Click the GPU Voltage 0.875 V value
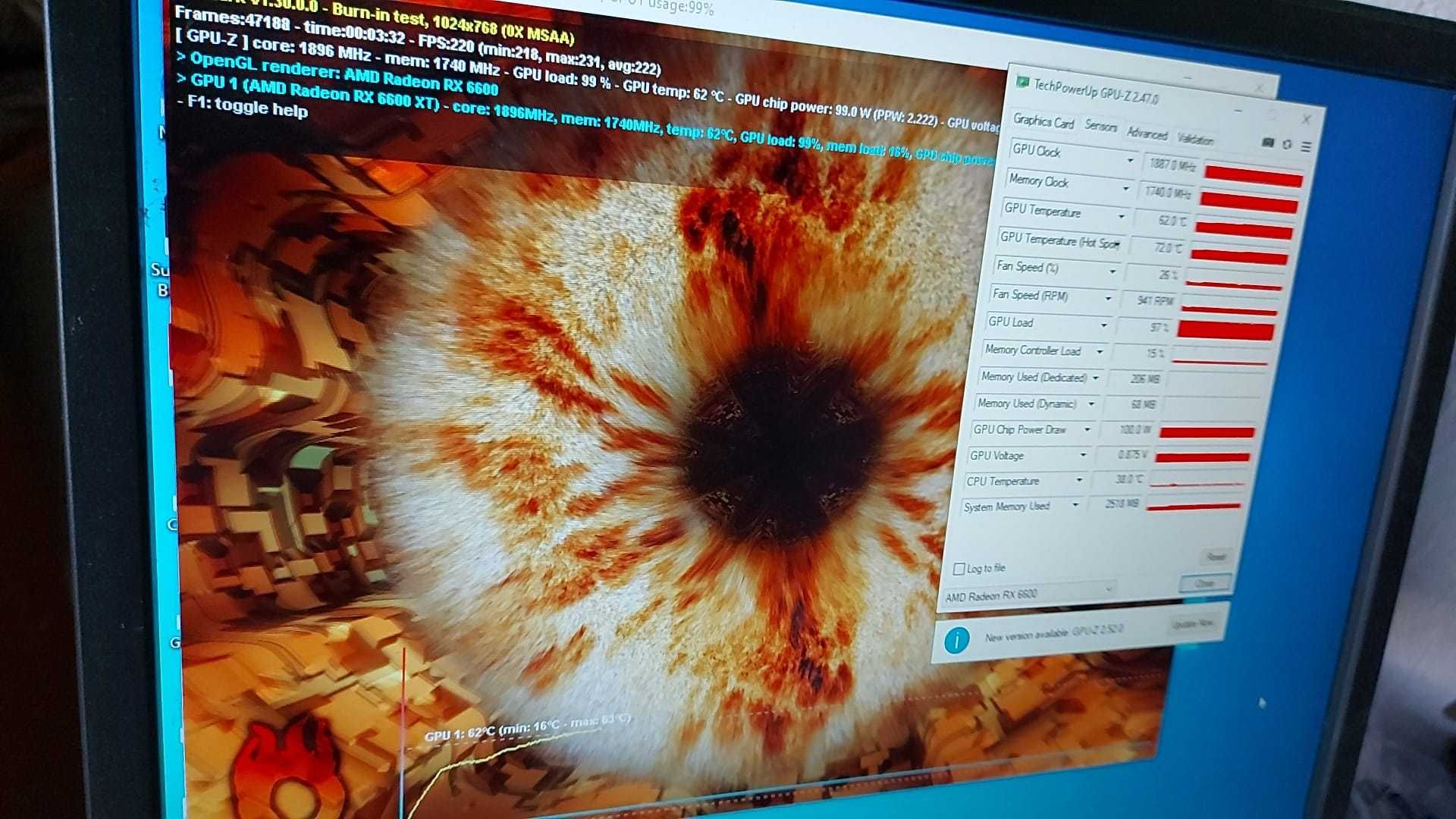Viewport: 1456px width, 819px height. 1132,455
